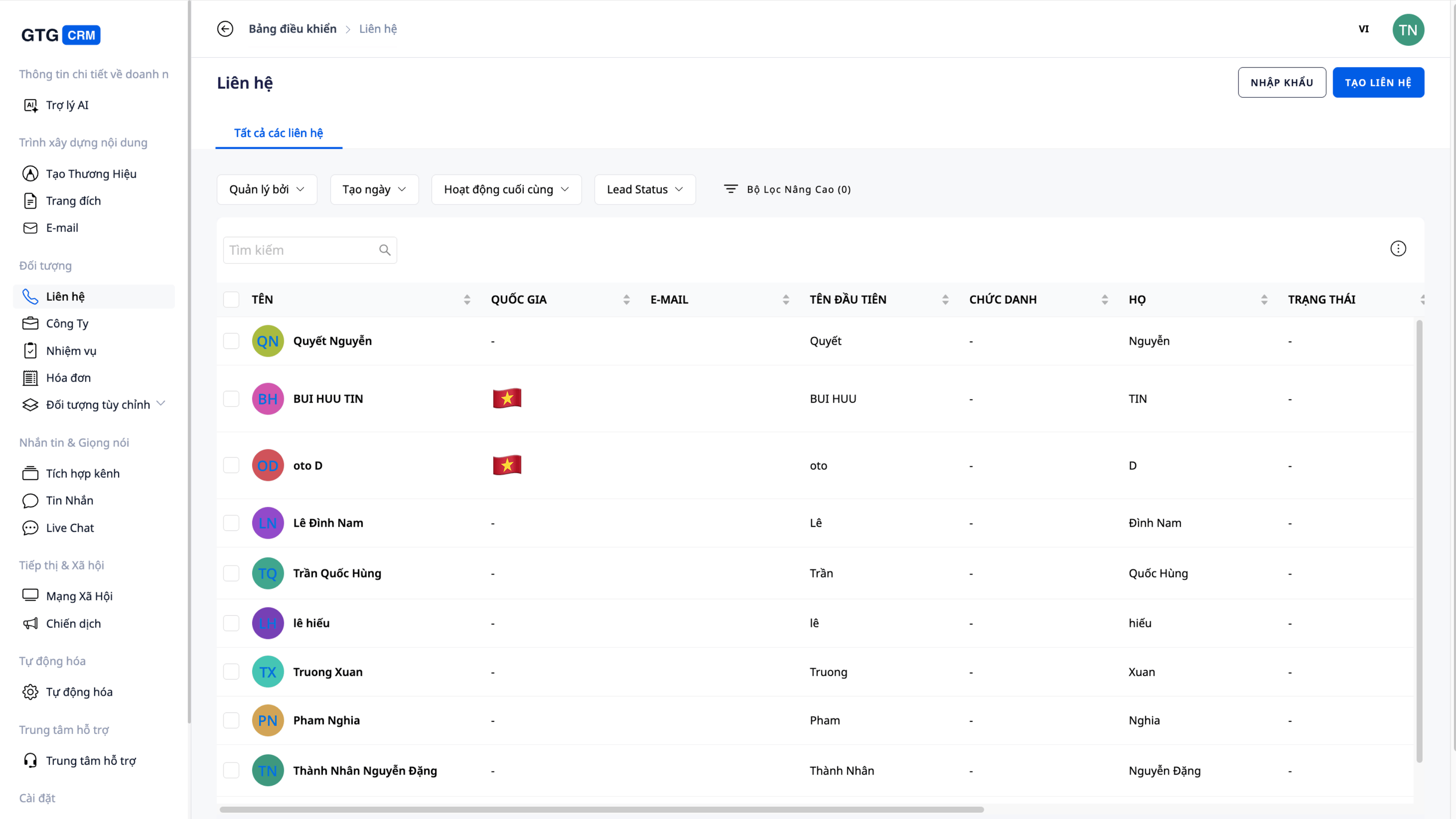
Task: Open the Quản lý bởi dropdown
Action: (267, 189)
